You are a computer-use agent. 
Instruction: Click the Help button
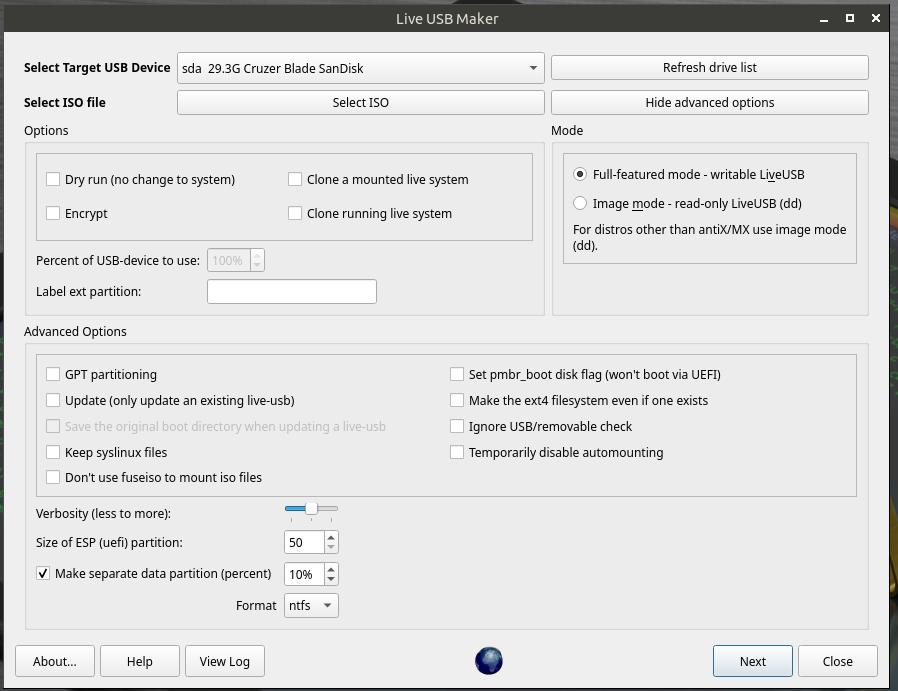click(140, 661)
